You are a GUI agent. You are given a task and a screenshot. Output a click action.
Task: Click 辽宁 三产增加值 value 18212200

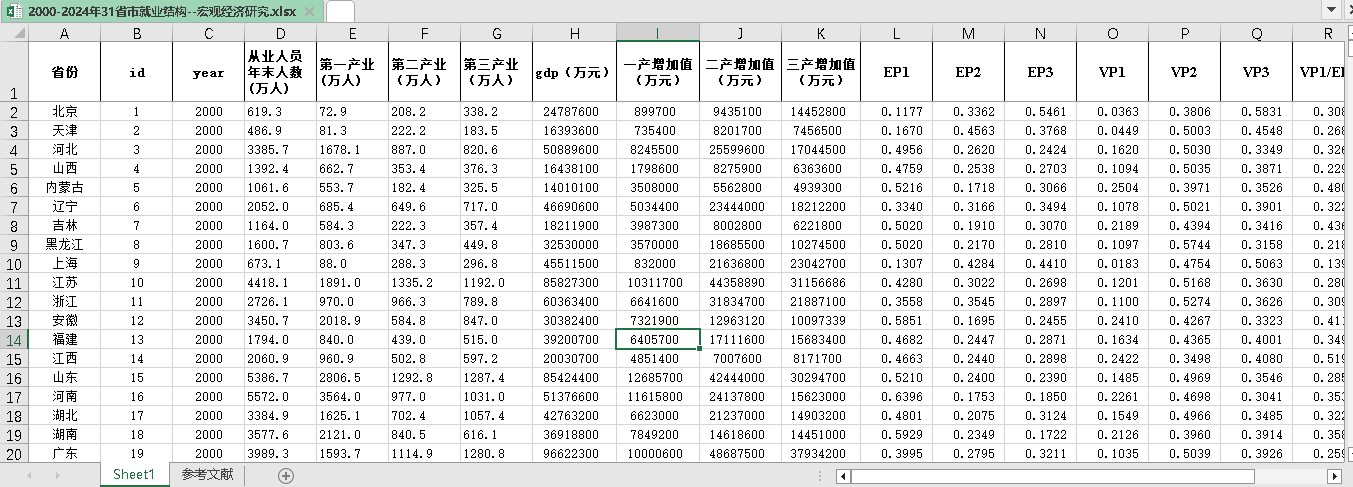point(820,207)
